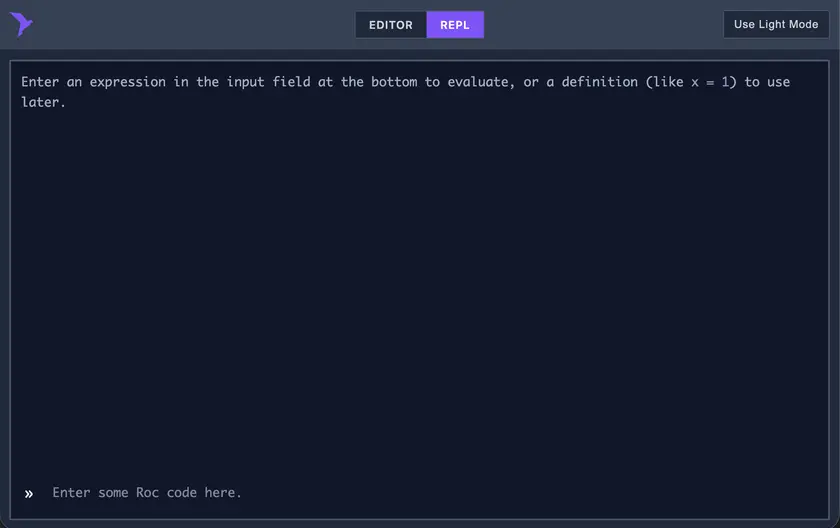Image resolution: width=840 pixels, height=528 pixels.
Task: Switch to the EDITOR tab
Action: tap(391, 25)
